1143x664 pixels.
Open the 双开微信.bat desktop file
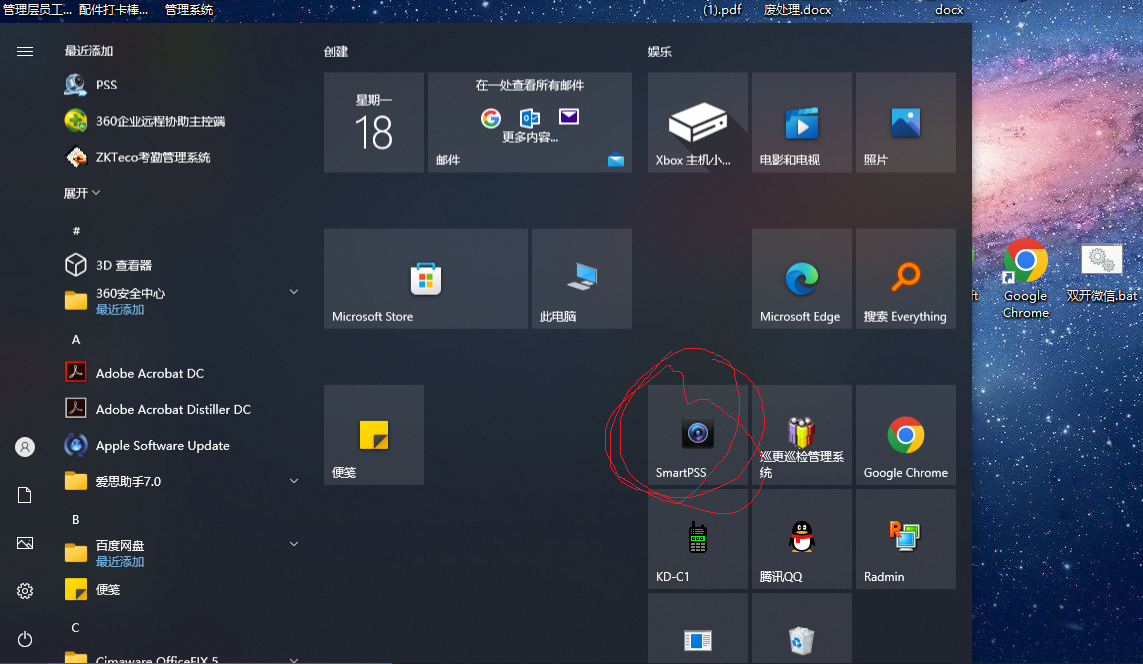click(x=1101, y=273)
